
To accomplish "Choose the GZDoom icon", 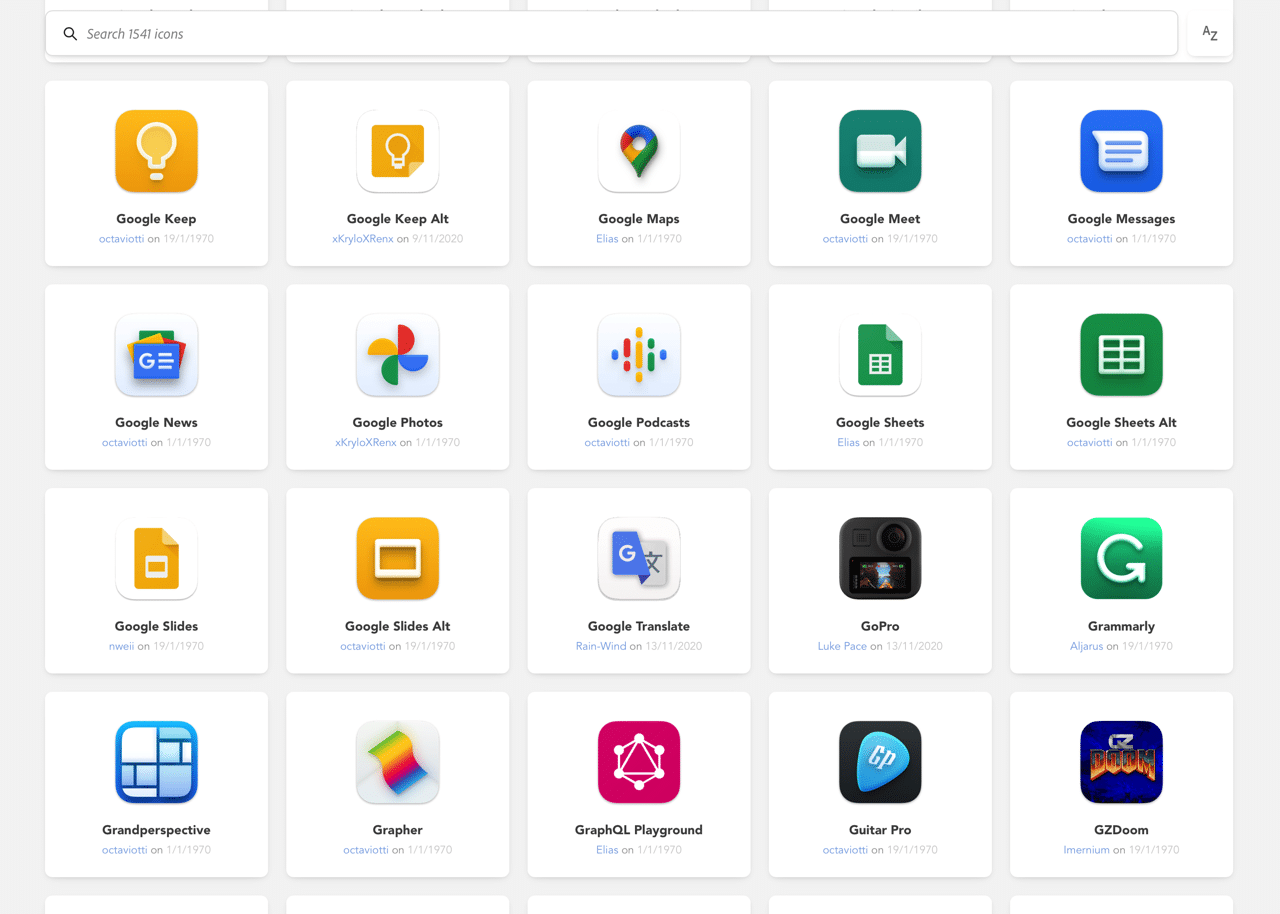I will [x=1121, y=762].
